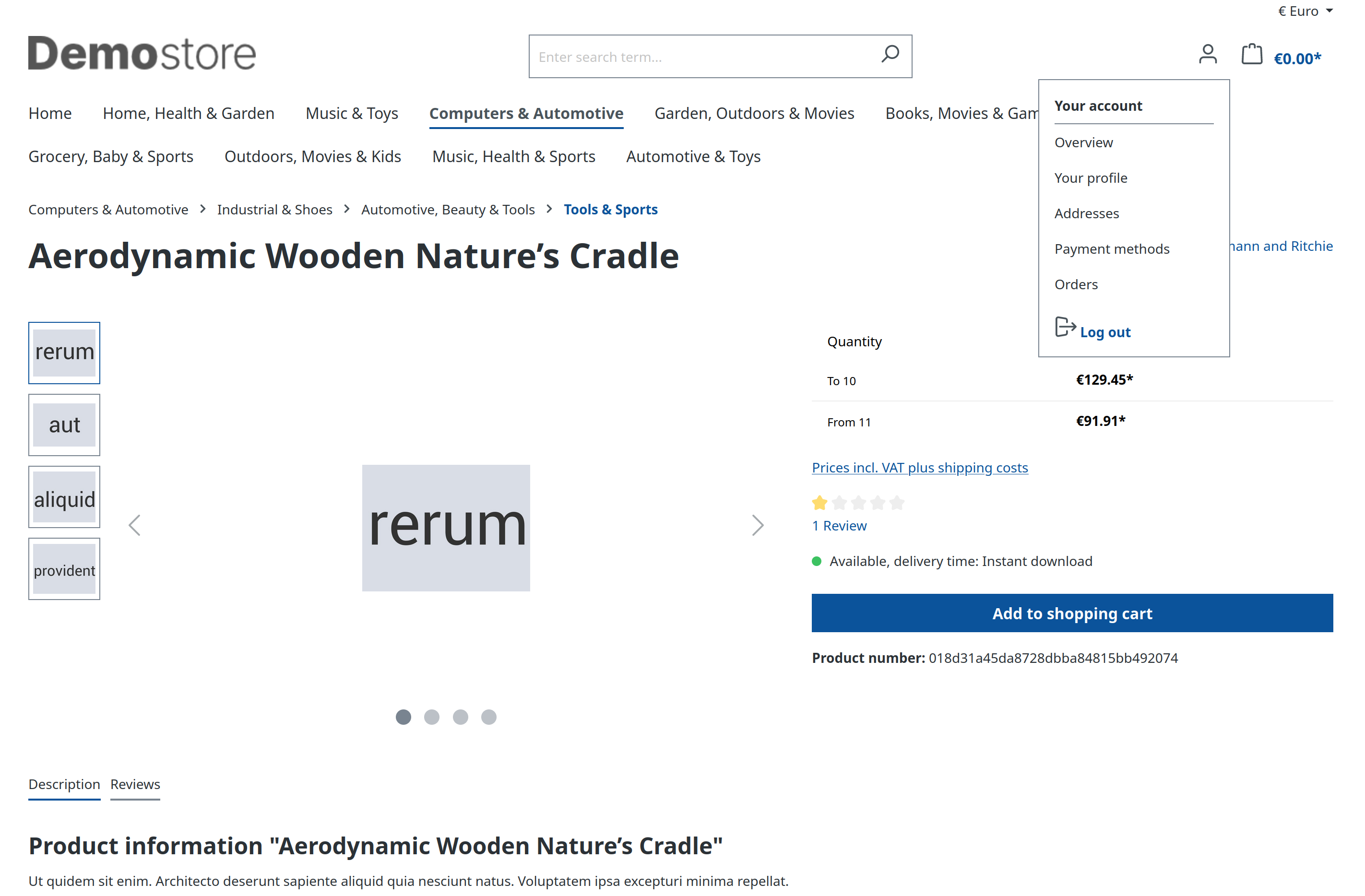Show next gallery image arrow
The width and height of the screenshot is (1365, 896).
[x=758, y=525]
